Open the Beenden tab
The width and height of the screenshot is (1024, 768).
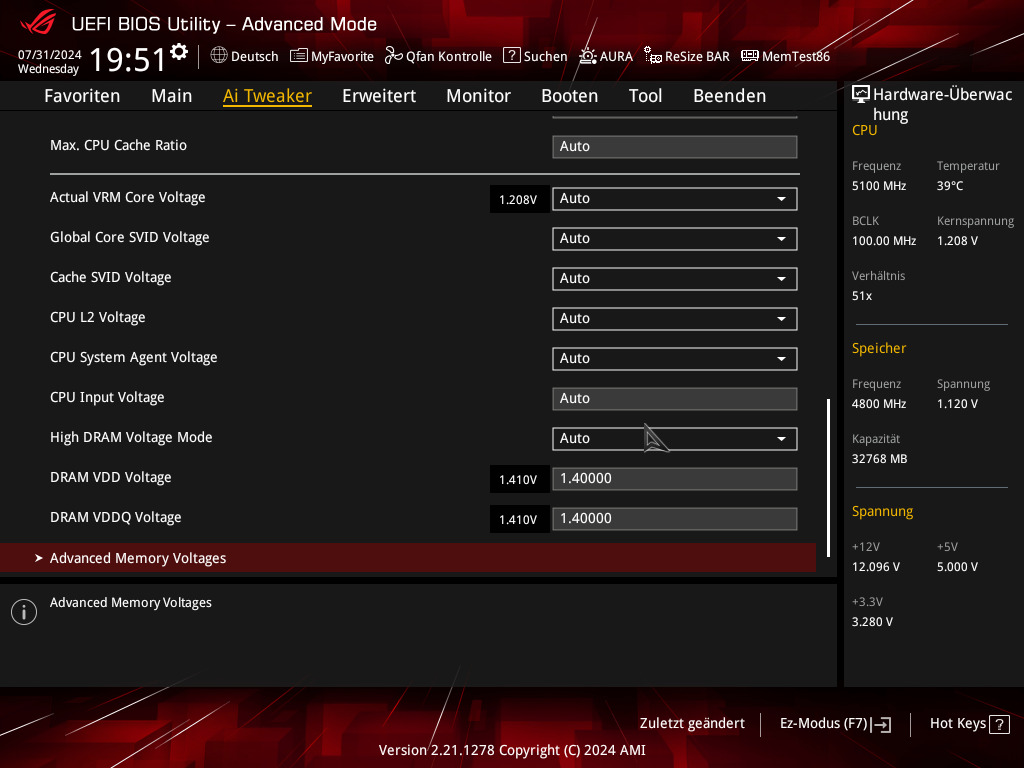[729, 96]
